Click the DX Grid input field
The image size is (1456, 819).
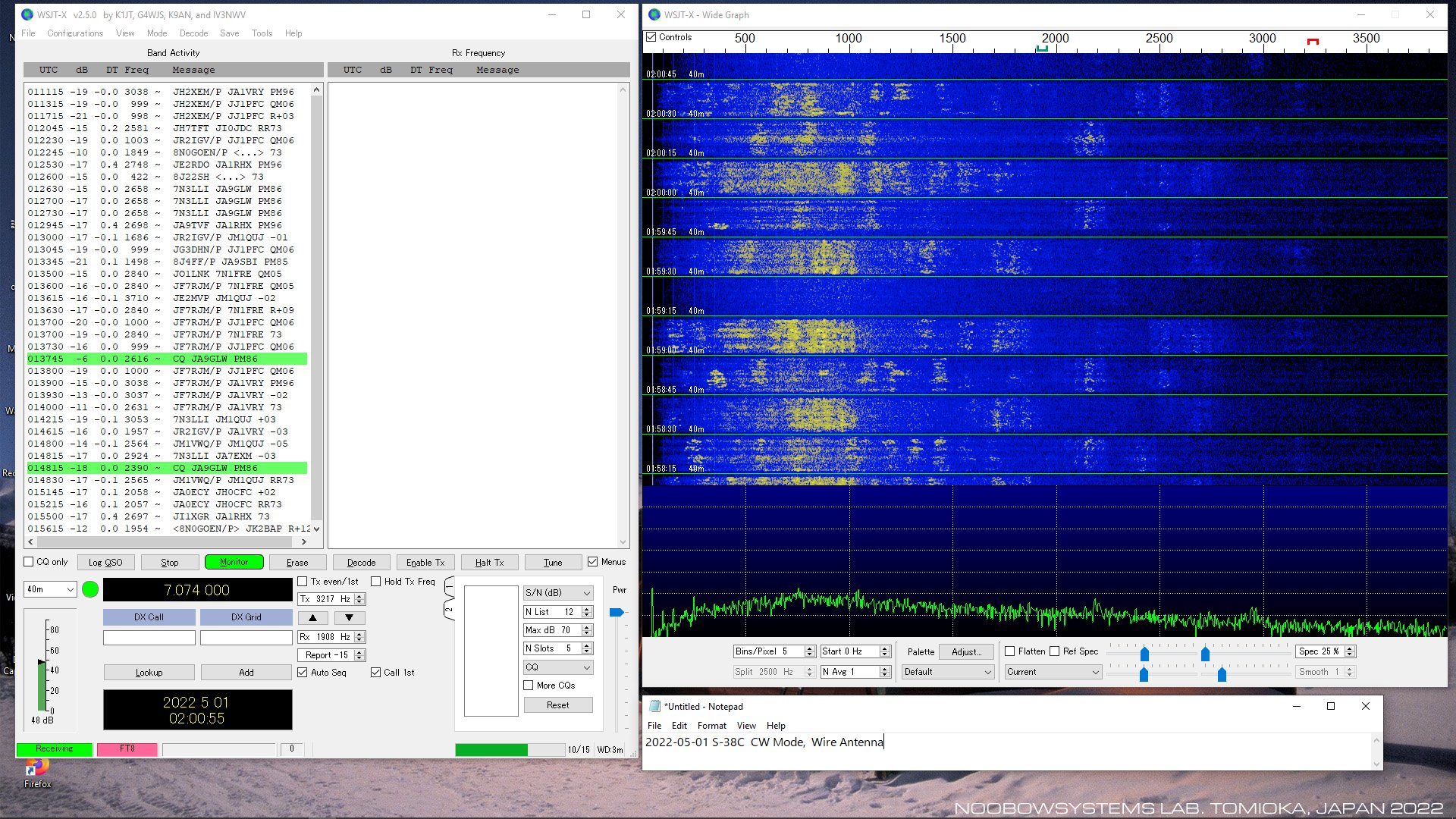pyautogui.click(x=246, y=638)
